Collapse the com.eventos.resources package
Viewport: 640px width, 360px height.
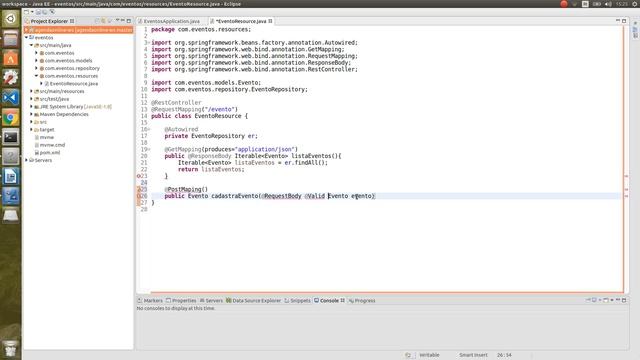[x=36, y=76]
